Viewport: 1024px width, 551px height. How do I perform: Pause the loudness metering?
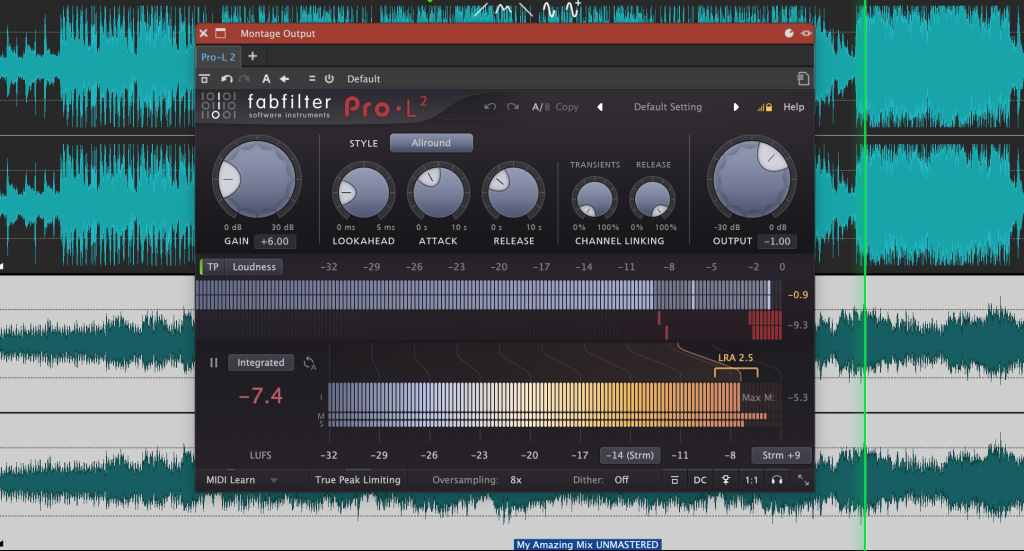point(213,363)
